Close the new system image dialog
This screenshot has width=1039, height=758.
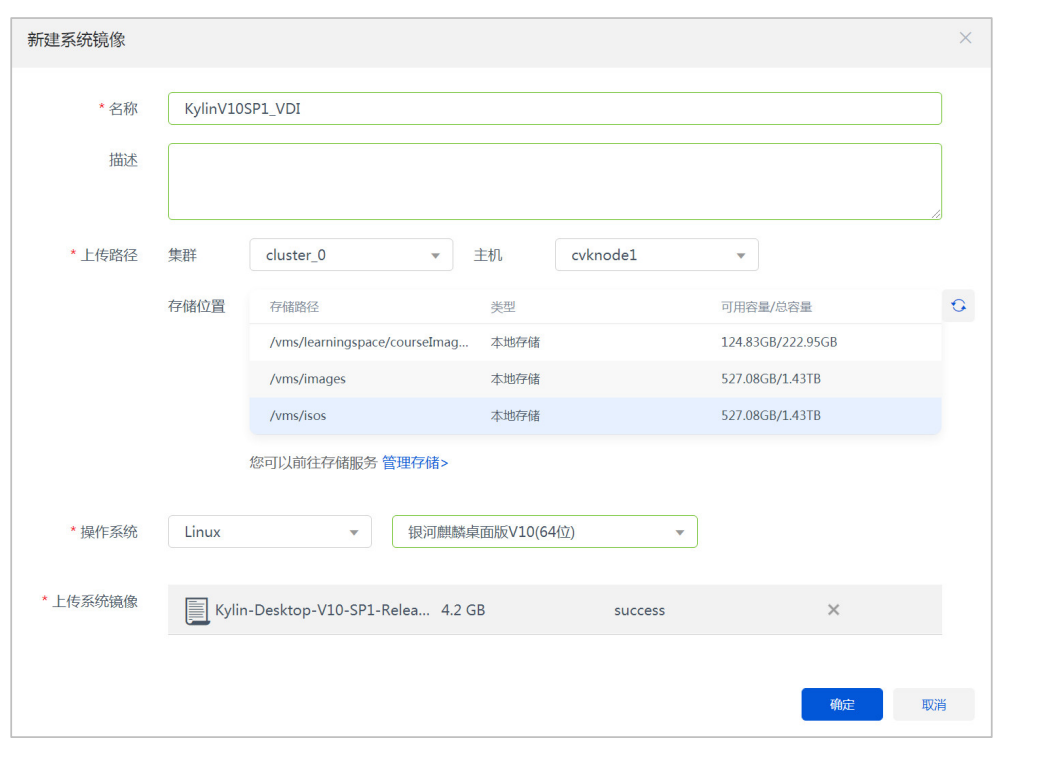point(965,38)
